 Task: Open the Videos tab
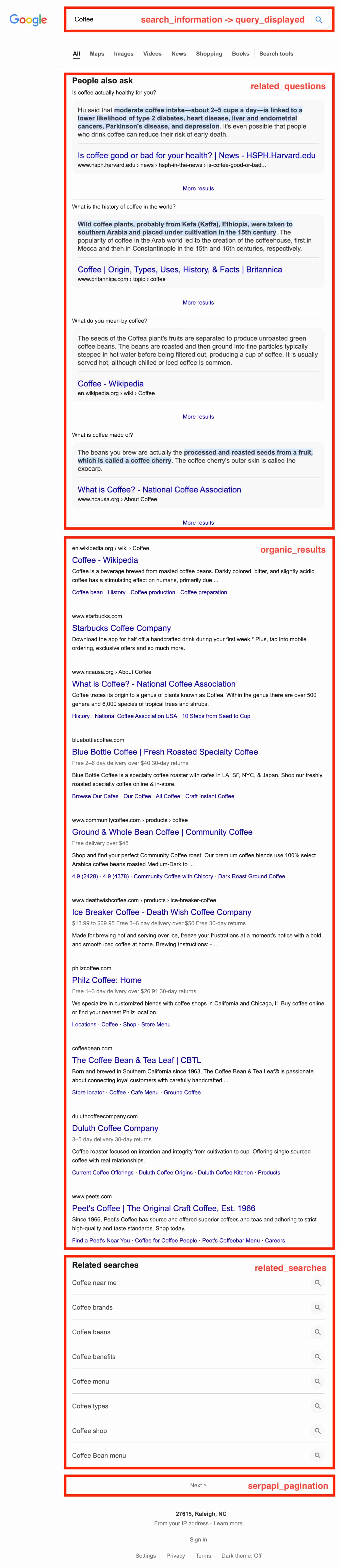coord(152,54)
